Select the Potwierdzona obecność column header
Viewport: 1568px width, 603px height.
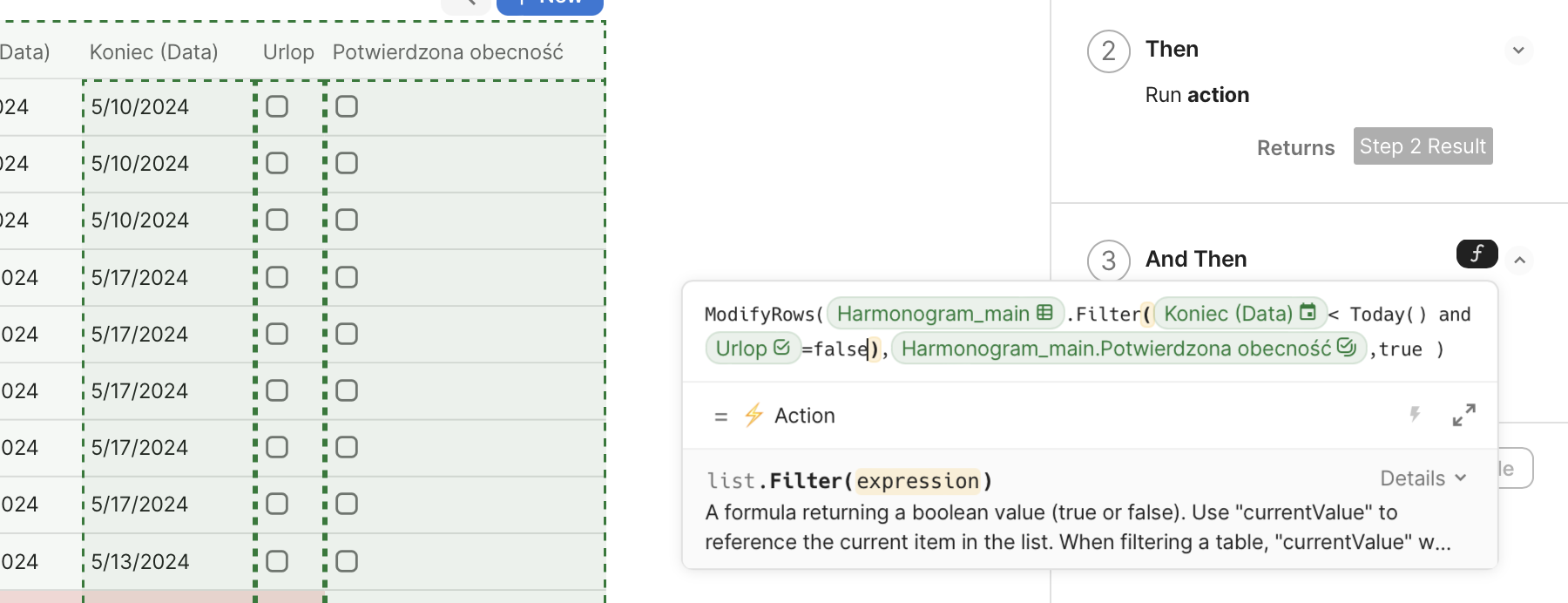[x=448, y=52]
